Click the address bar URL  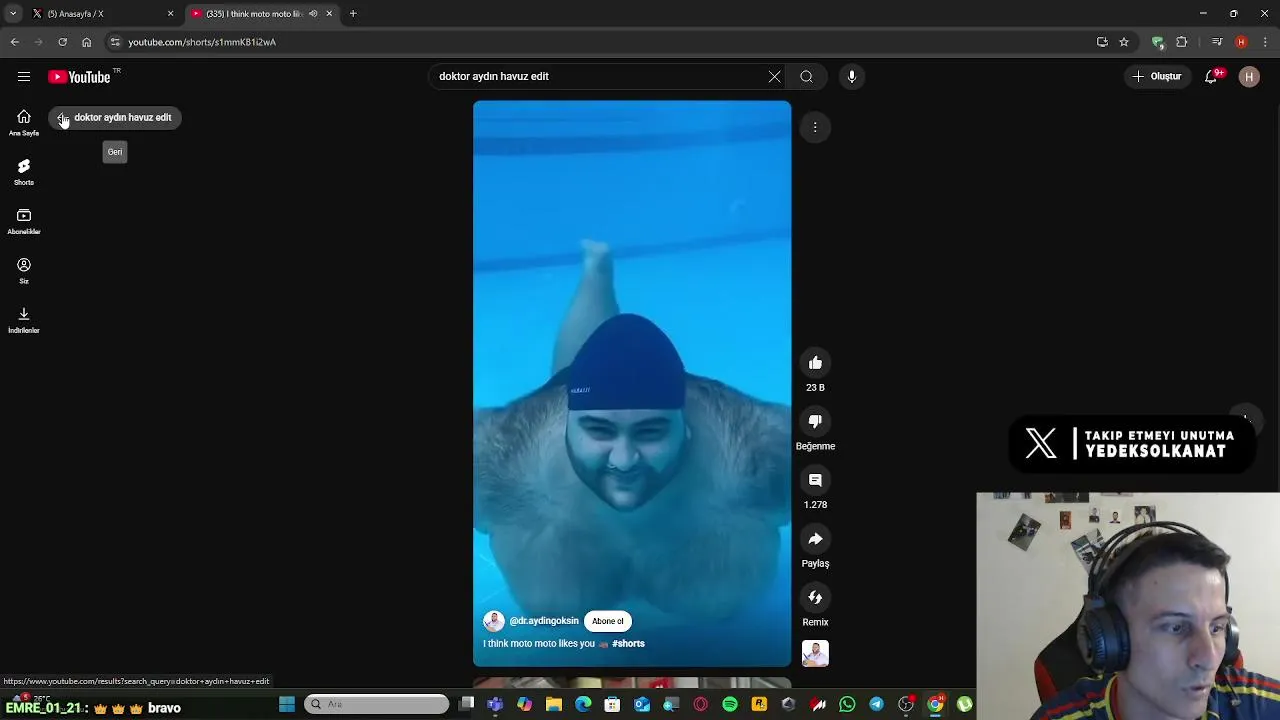[202, 42]
